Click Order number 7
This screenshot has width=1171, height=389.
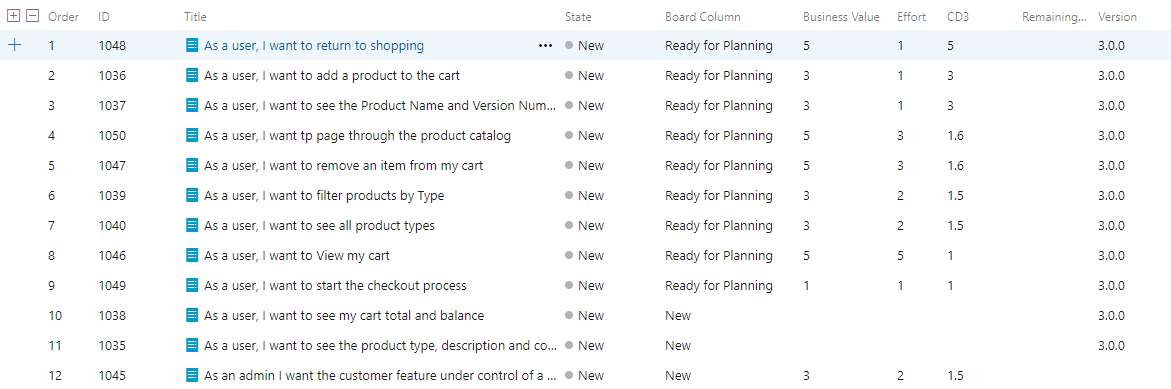[52, 225]
